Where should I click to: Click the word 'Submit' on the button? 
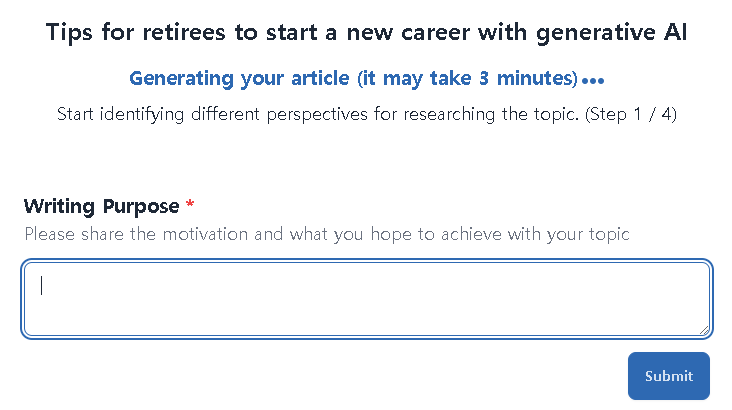668,376
